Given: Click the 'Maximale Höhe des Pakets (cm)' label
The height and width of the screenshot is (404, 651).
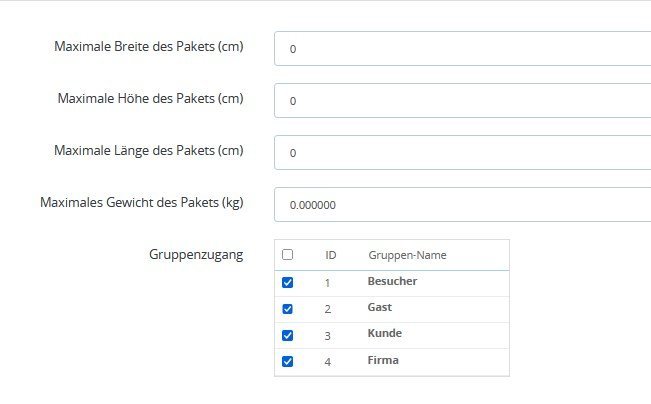Looking at the screenshot, I should click(150, 98).
